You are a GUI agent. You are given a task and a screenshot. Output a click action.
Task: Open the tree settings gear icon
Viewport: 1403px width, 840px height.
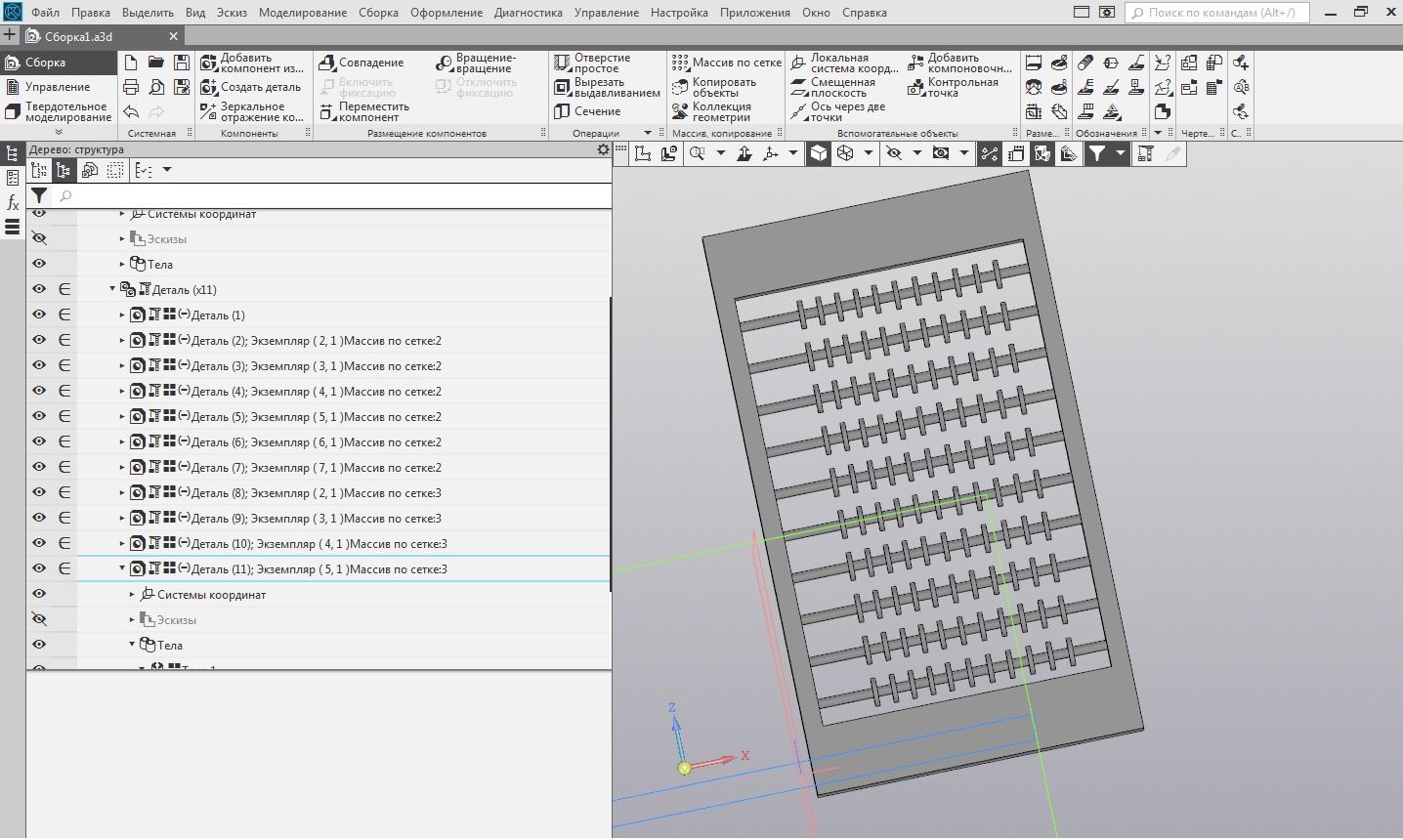(603, 149)
